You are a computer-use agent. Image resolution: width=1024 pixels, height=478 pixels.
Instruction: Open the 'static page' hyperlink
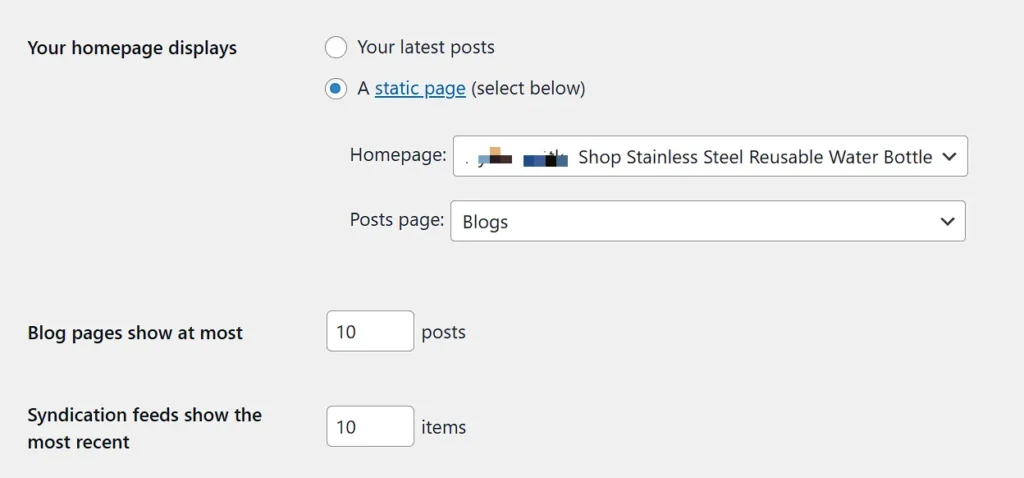click(x=420, y=88)
